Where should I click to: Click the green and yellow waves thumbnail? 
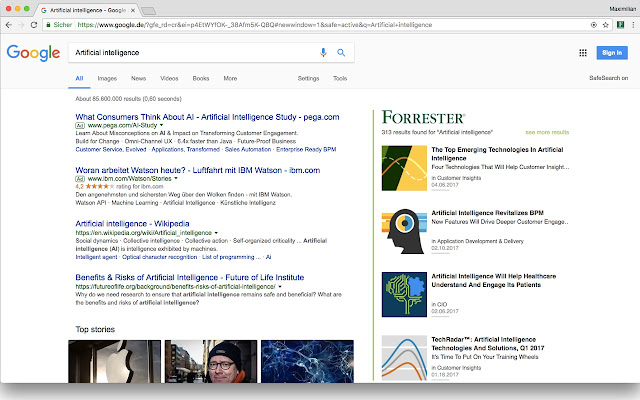404,168
